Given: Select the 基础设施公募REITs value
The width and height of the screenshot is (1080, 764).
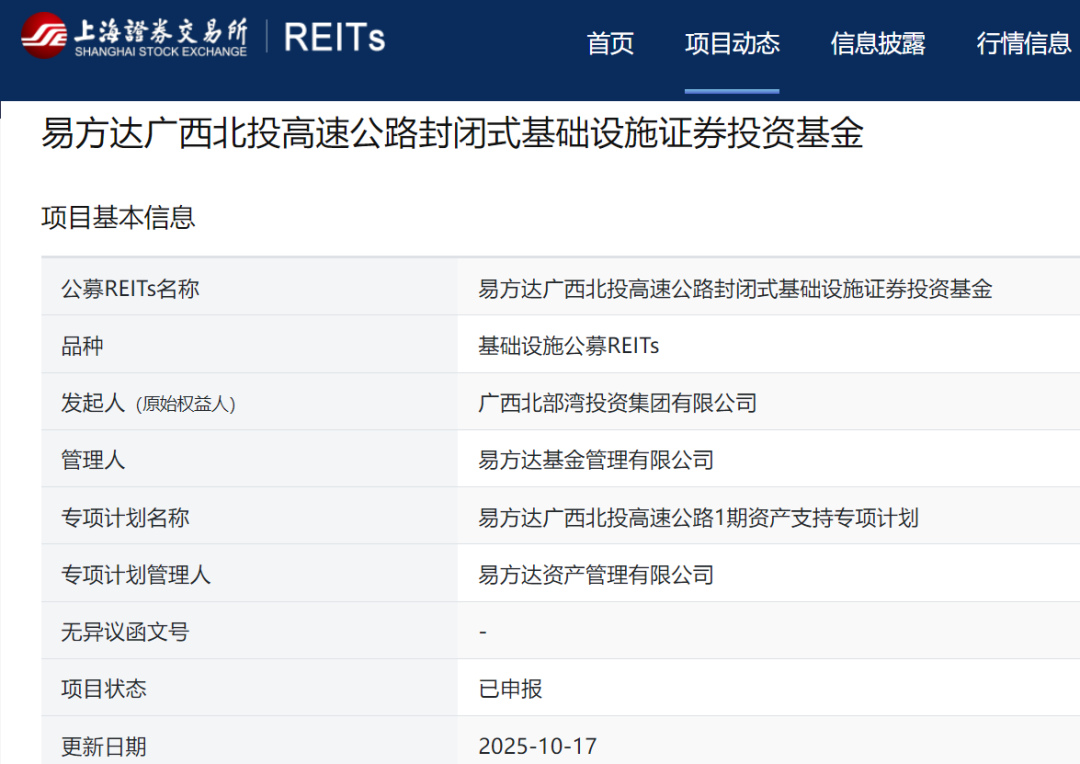Looking at the screenshot, I should (568, 345).
